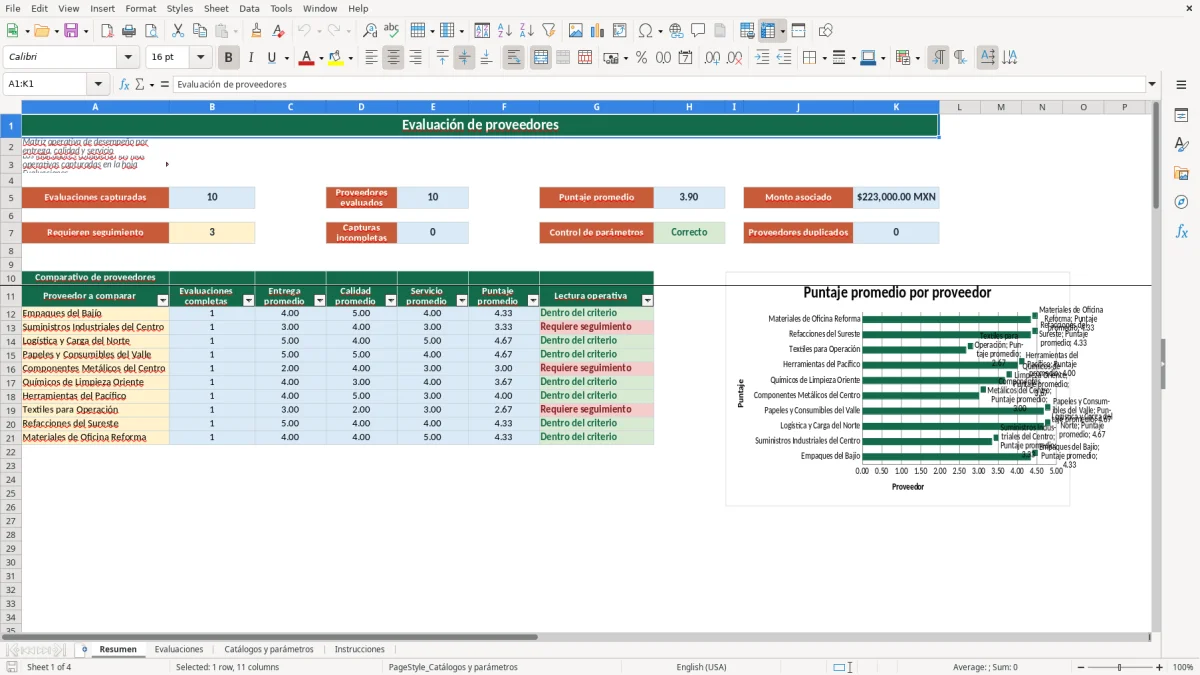The image size is (1200, 675).
Task: Open the font size dropdown
Action: click(x=201, y=58)
